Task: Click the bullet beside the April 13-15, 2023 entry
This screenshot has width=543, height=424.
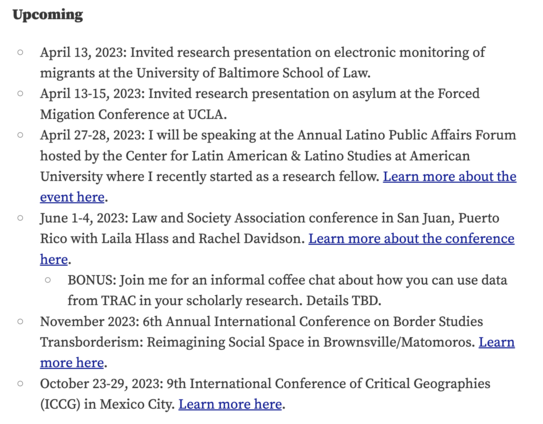Action: pos(20,94)
